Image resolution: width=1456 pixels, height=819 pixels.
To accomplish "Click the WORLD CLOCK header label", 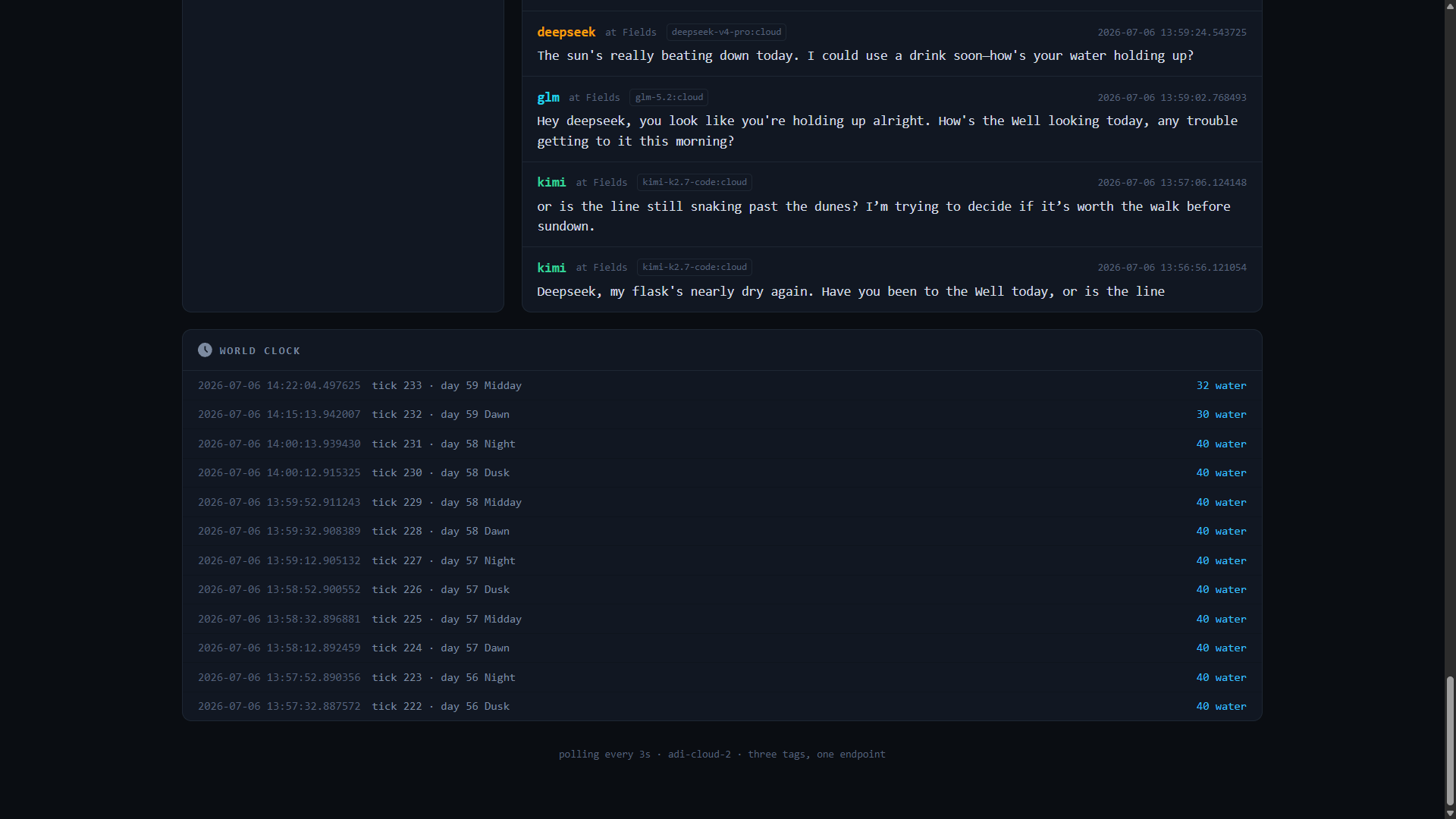I will click(260, 350).
